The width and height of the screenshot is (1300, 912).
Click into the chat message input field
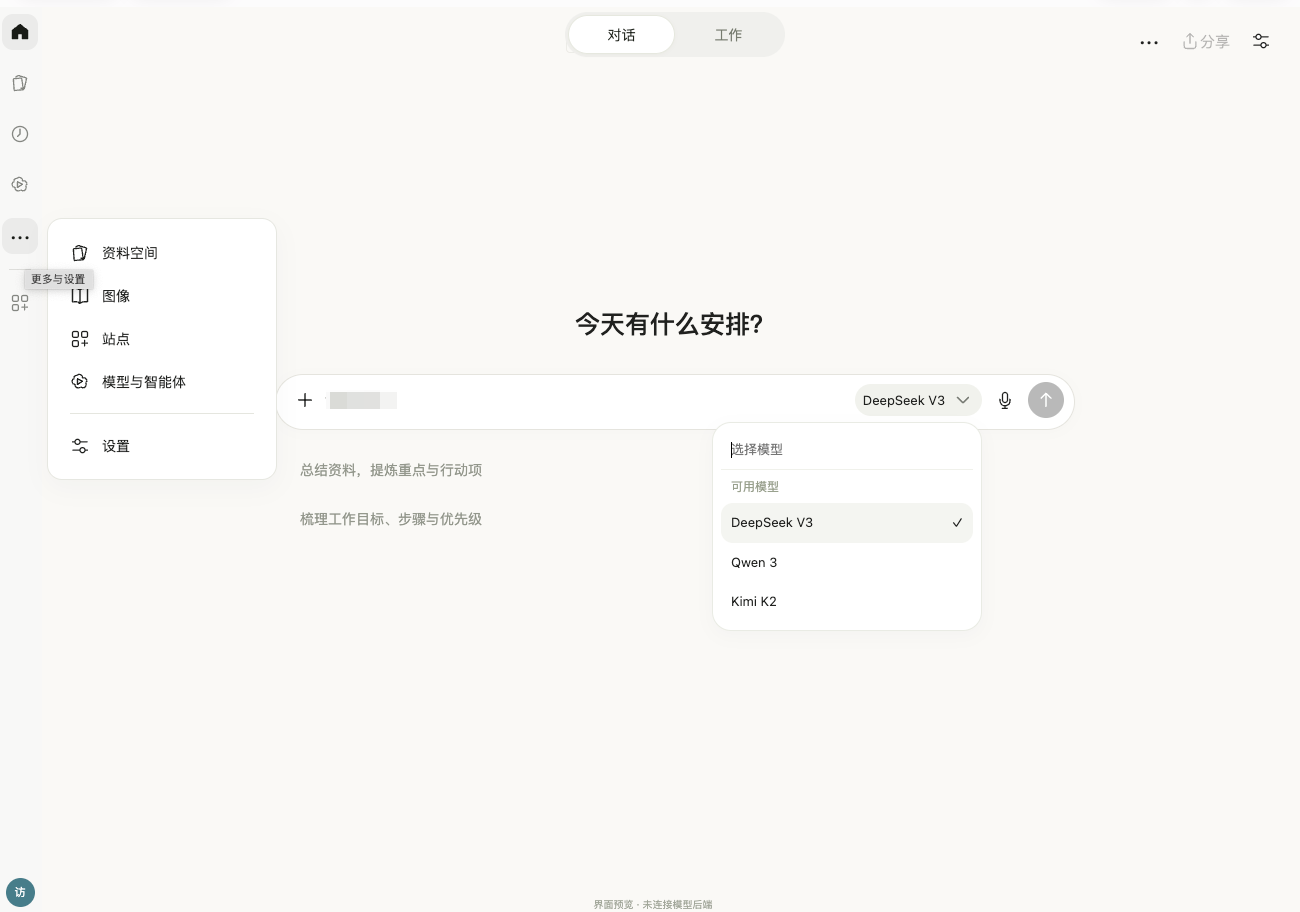click(587, 400)
